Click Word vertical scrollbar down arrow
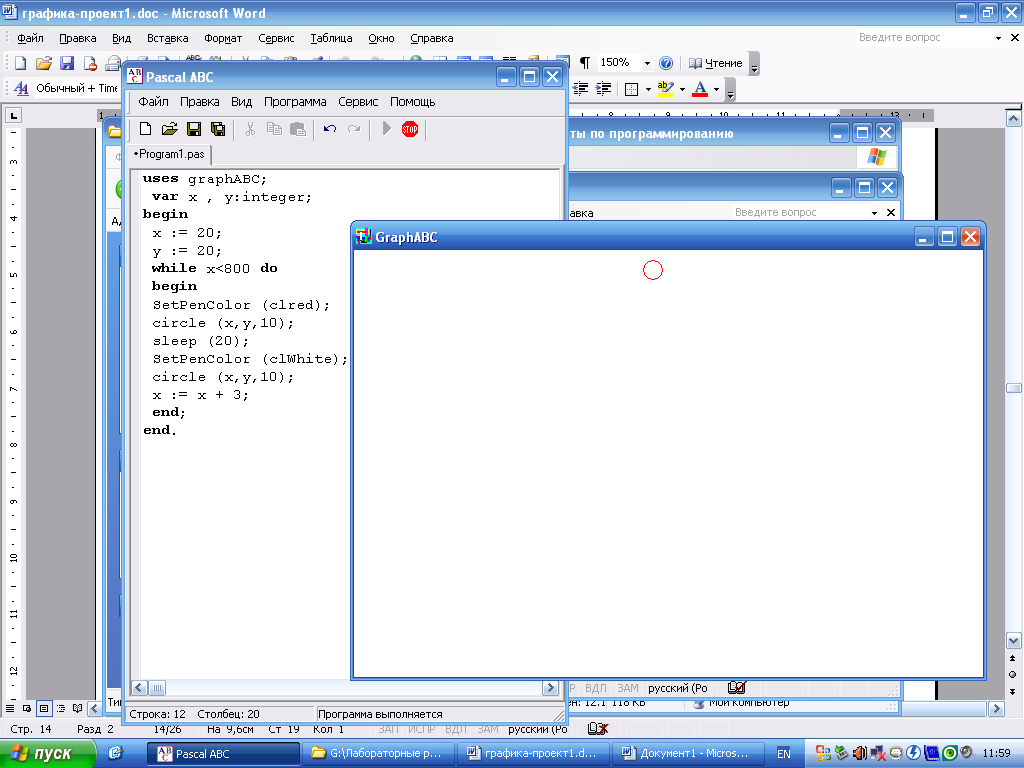Image resolution: width=1024 pixels, height=768 pixels. pyautogui.click(x=1014, y=640)
